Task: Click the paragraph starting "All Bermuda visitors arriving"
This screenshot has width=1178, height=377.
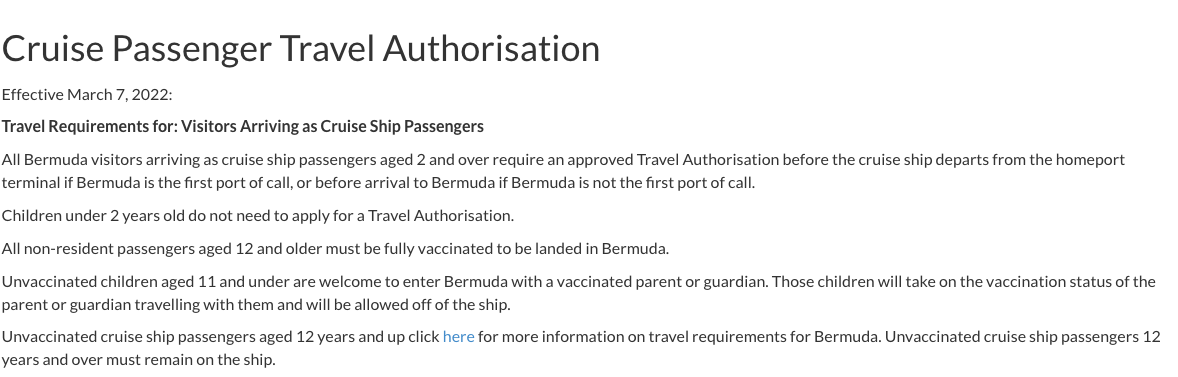Action: click(563, 170)
